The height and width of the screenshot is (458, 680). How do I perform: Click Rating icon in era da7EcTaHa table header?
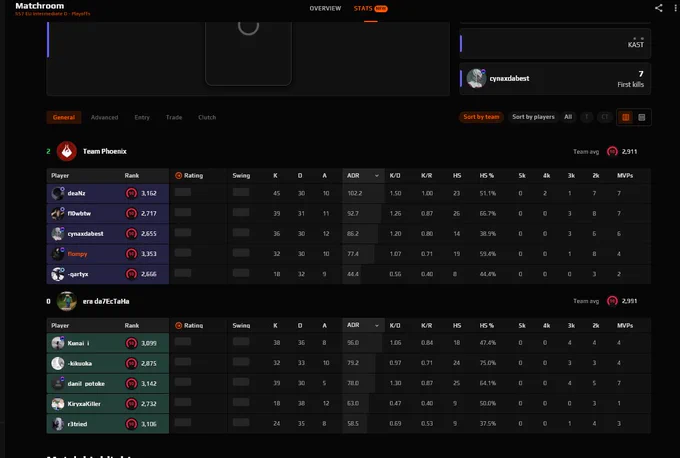tap(178, 325)
